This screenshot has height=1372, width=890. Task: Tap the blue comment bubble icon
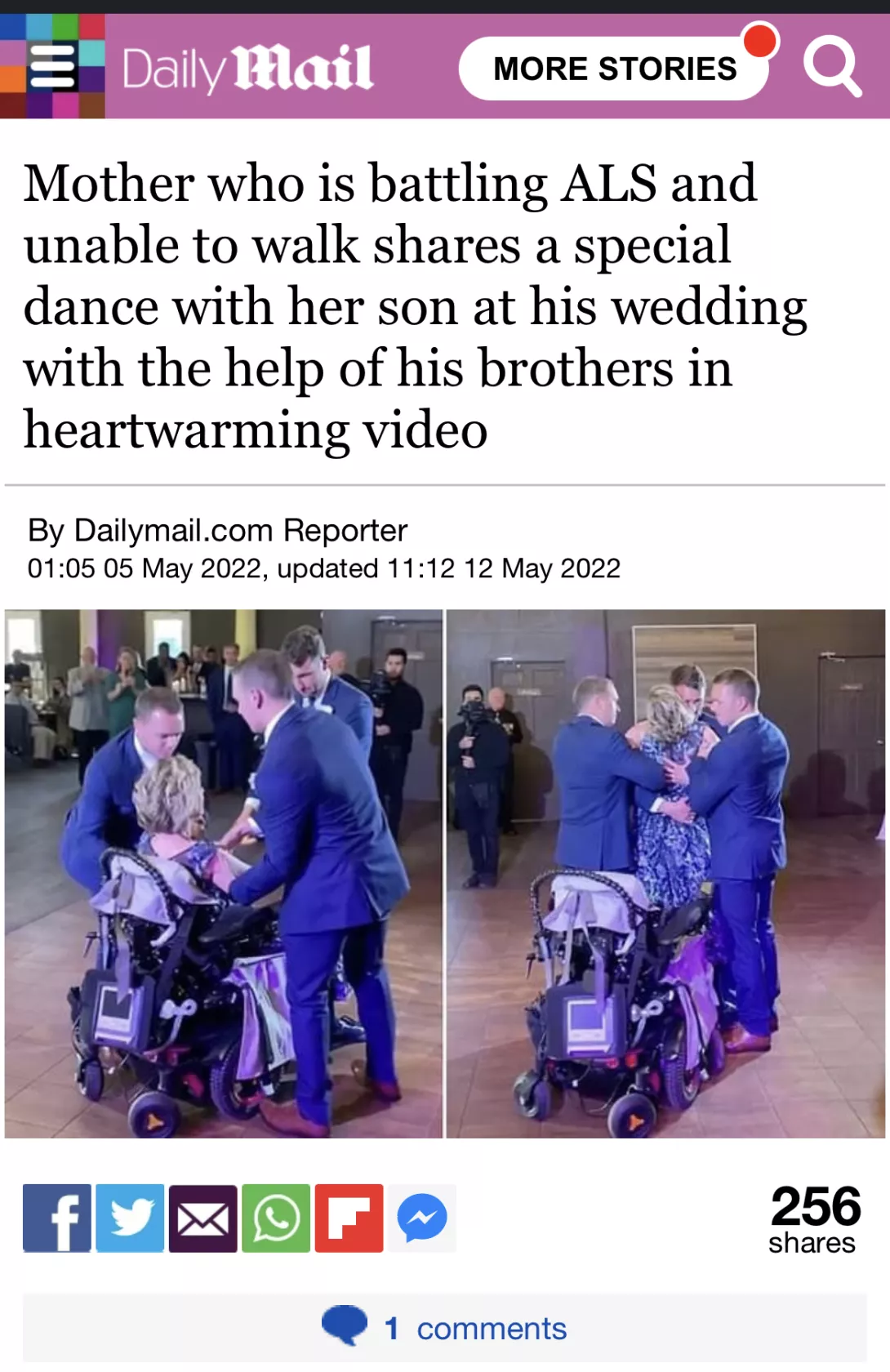click(345, 1326)
